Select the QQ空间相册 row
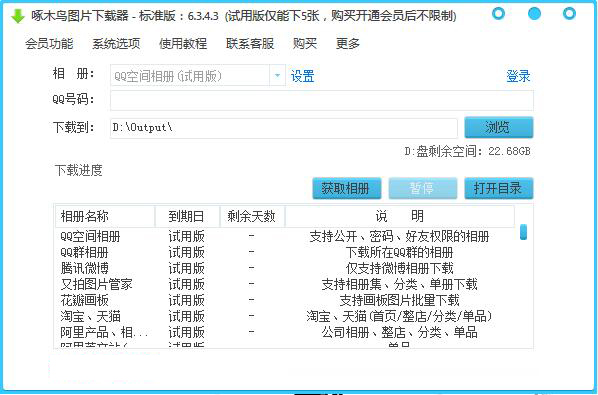Viewport: 598px width, 395px height. point(285,237)
